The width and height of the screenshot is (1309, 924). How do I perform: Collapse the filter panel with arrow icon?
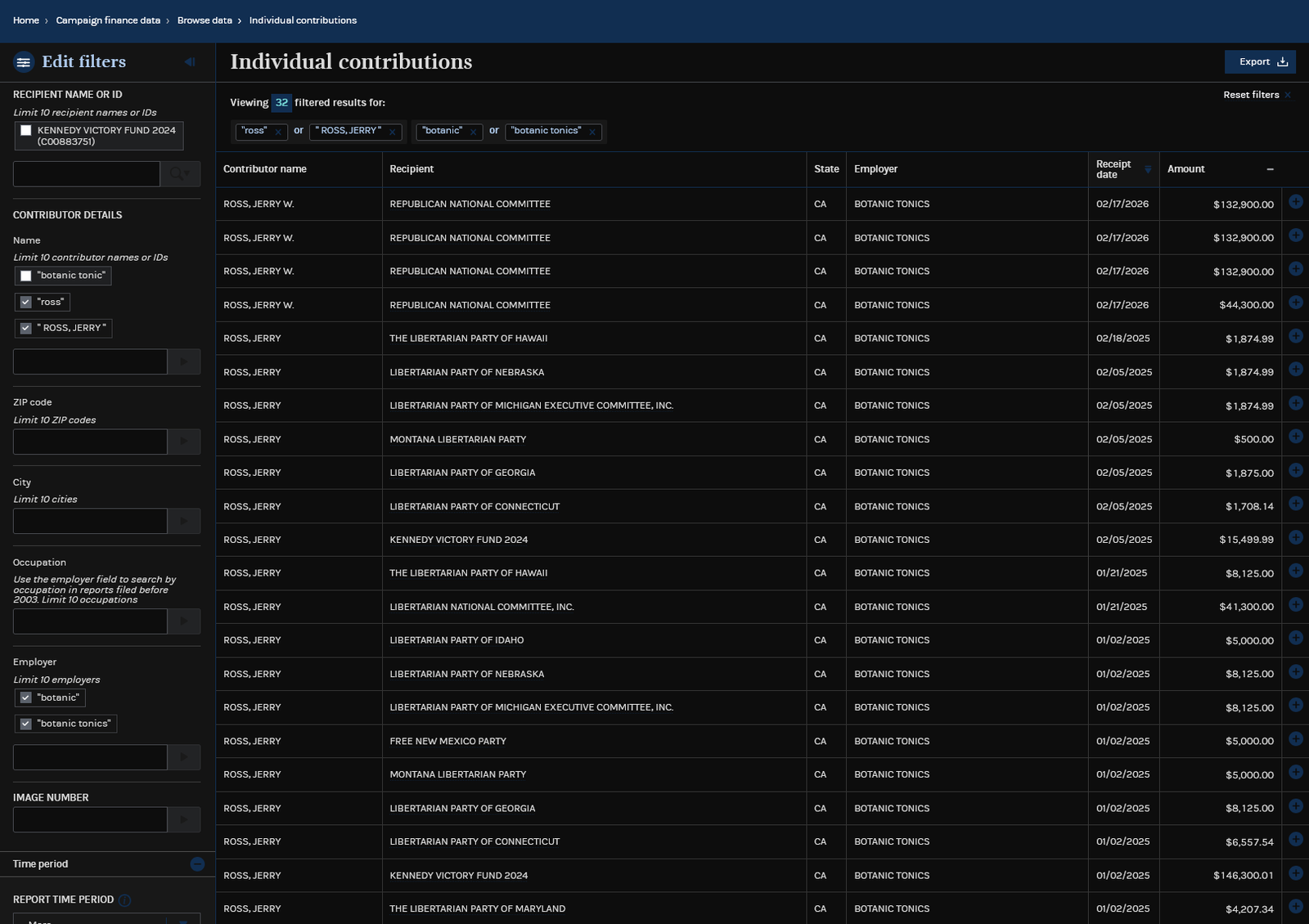click(190, 62)
